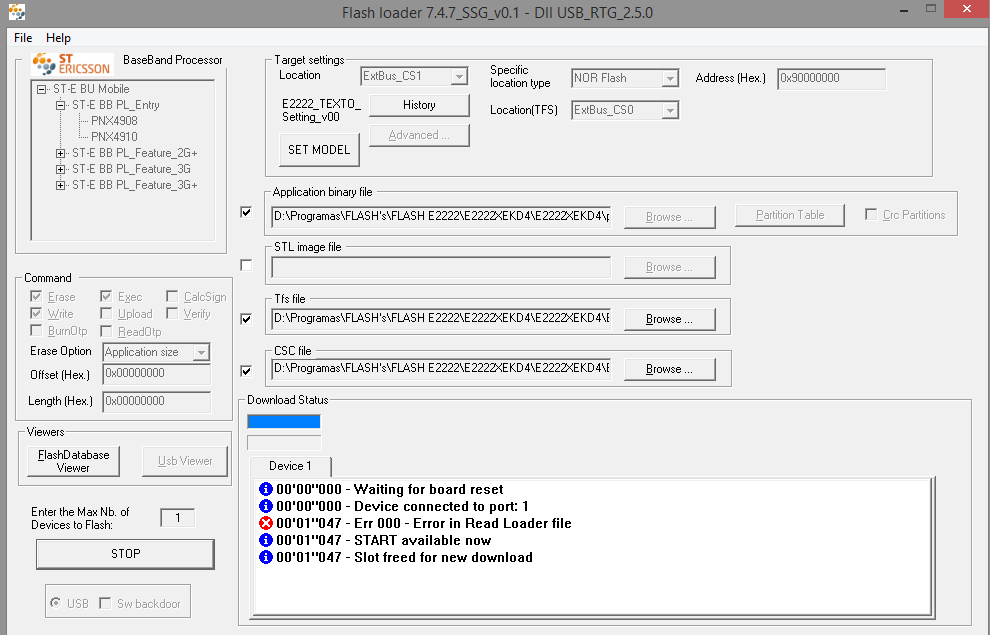Click the 'Error in Read Loader file' log line
Viewport: 990px width, 635px height.
(x=424, y=523)
